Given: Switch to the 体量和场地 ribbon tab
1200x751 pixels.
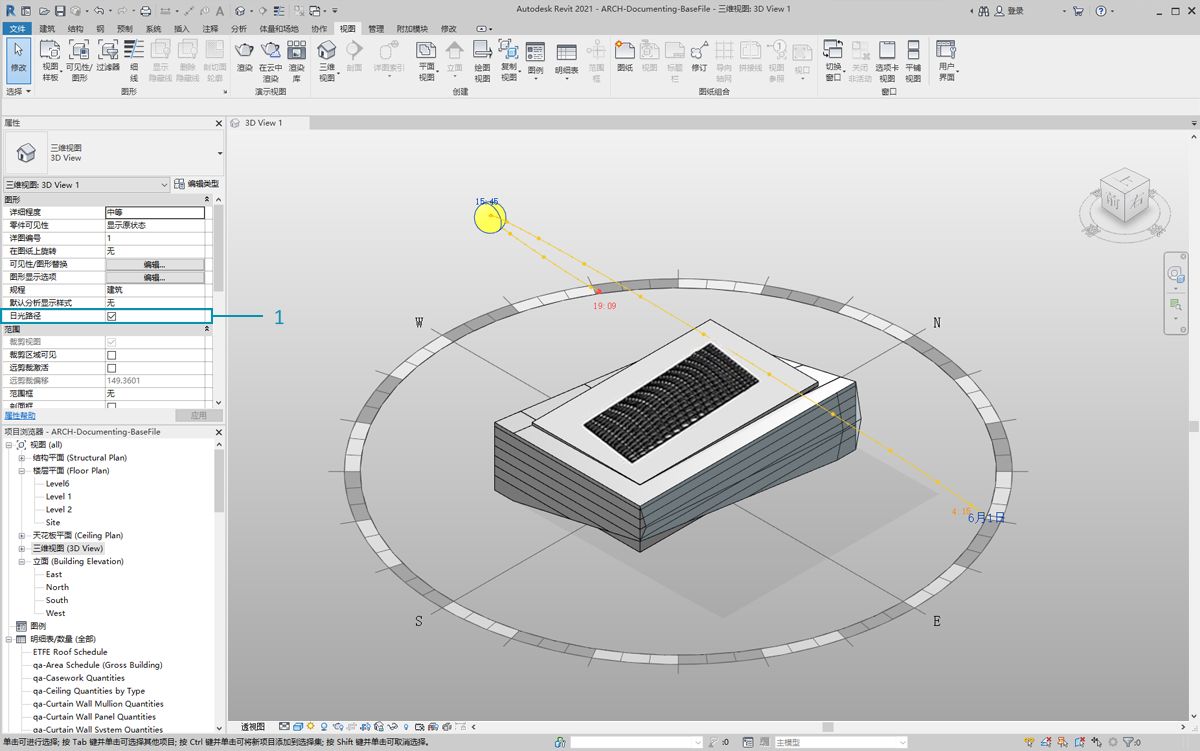Looking at the screenshot, I should click(x=280, y=29).
